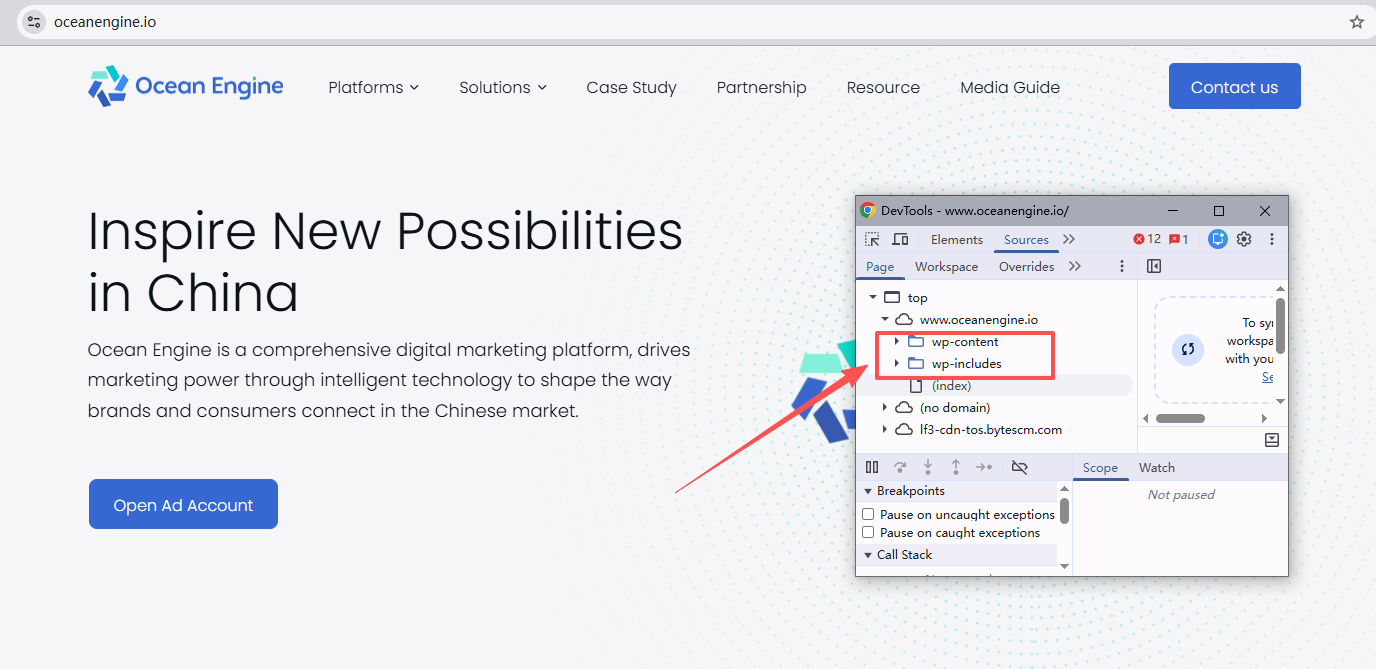Enable Pause on uncaught exceptions

[868, 514]
